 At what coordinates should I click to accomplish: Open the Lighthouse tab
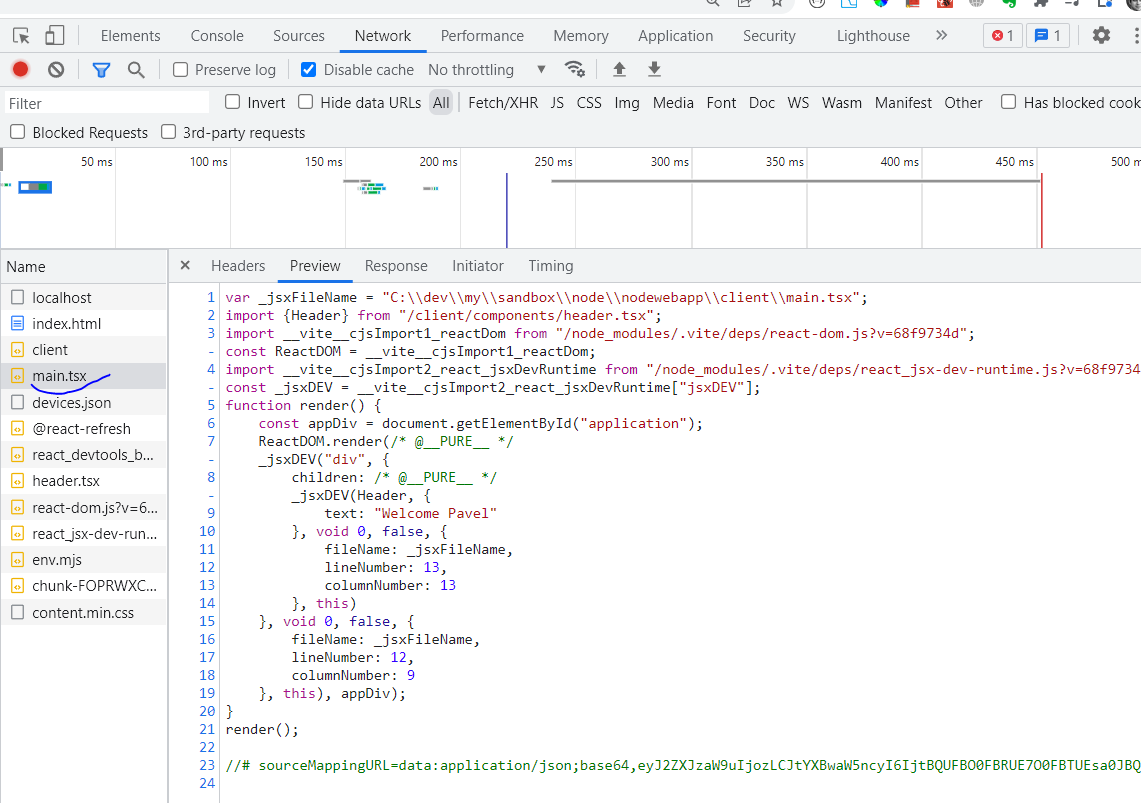pos(873,36)
